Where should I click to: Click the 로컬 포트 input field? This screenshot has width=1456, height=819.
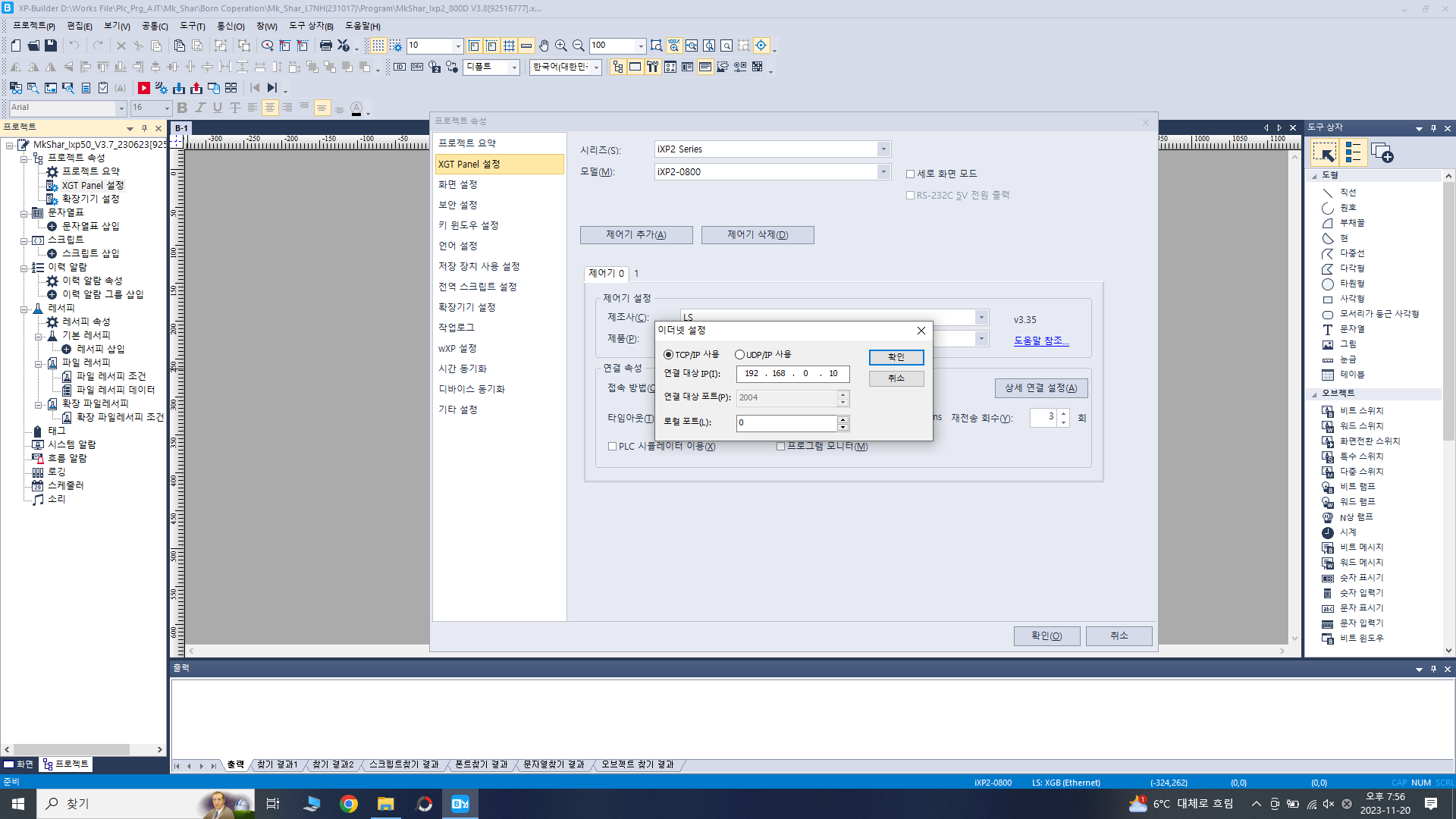click(787, 423)
